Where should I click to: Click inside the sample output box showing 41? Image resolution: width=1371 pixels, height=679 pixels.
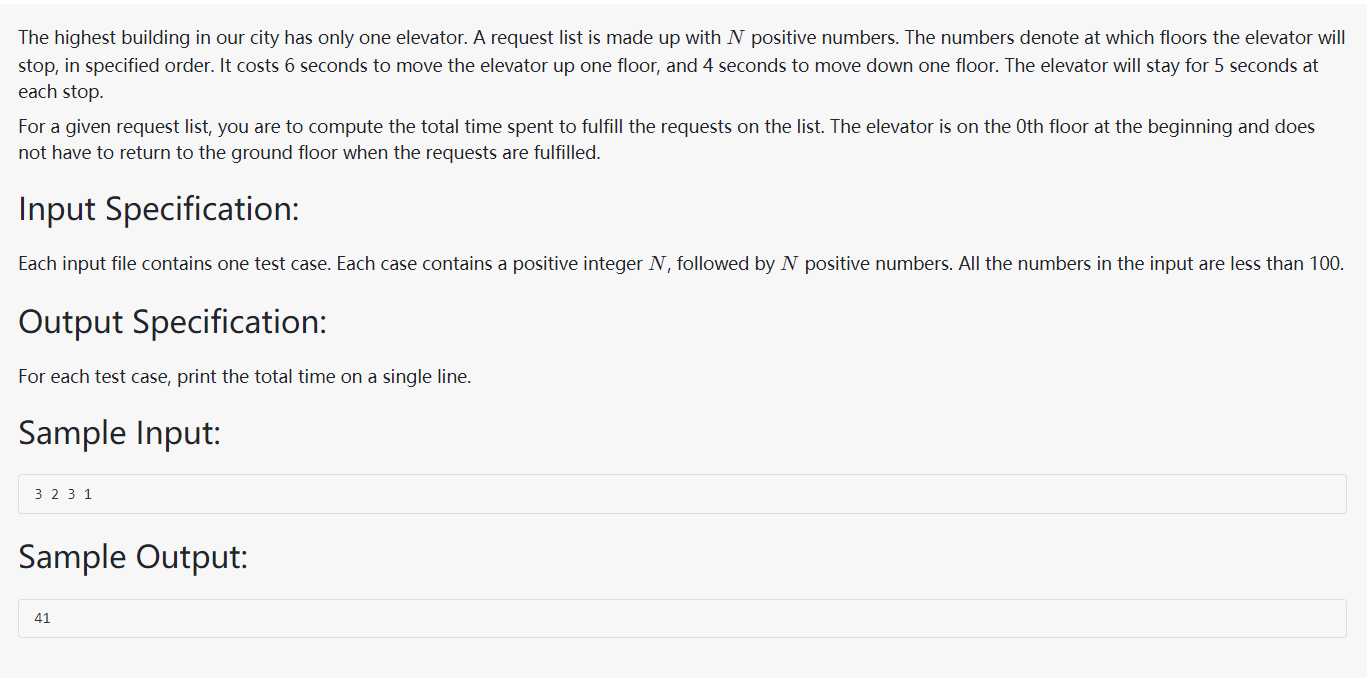coord(682,618)
